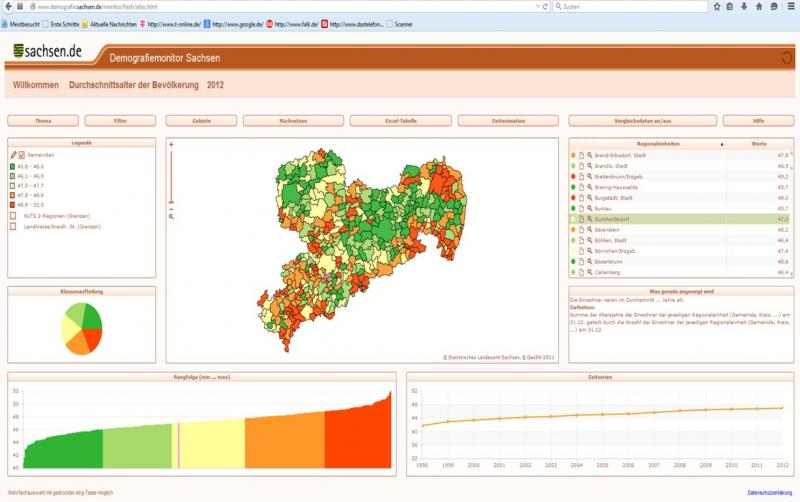800x502 pixels.
Task: Click the sort arrow in the Regionaleinheiten header
Action: [721, 145]
